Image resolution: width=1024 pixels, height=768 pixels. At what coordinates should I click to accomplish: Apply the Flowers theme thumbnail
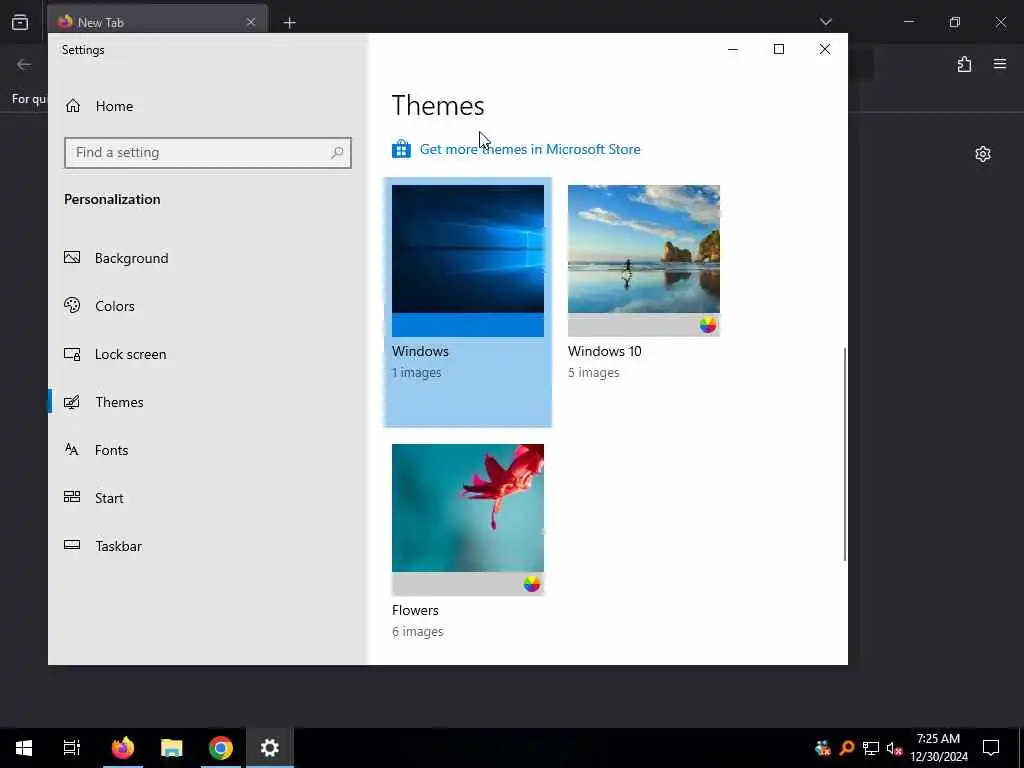[x=468, y=520]
